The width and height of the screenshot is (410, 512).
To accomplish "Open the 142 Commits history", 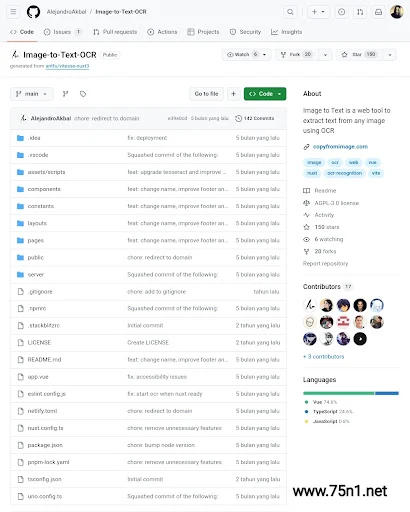I will (x=255, y=118).
